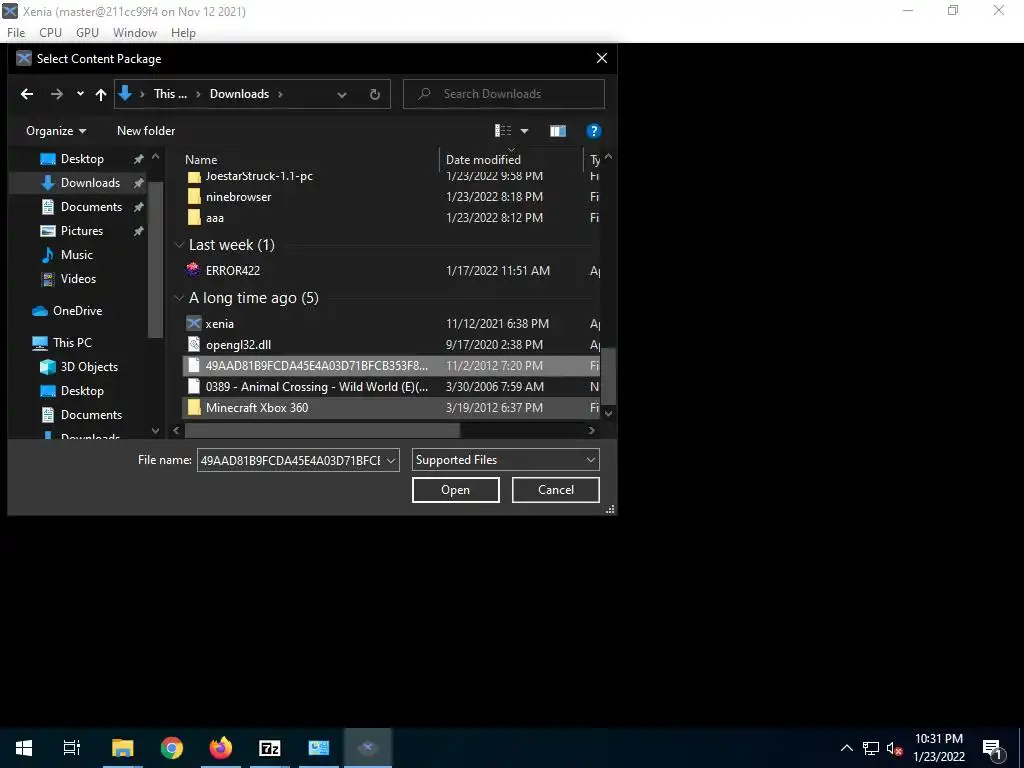Go forward with the right arrow button
1024x768 pixels.
(57, 94)
